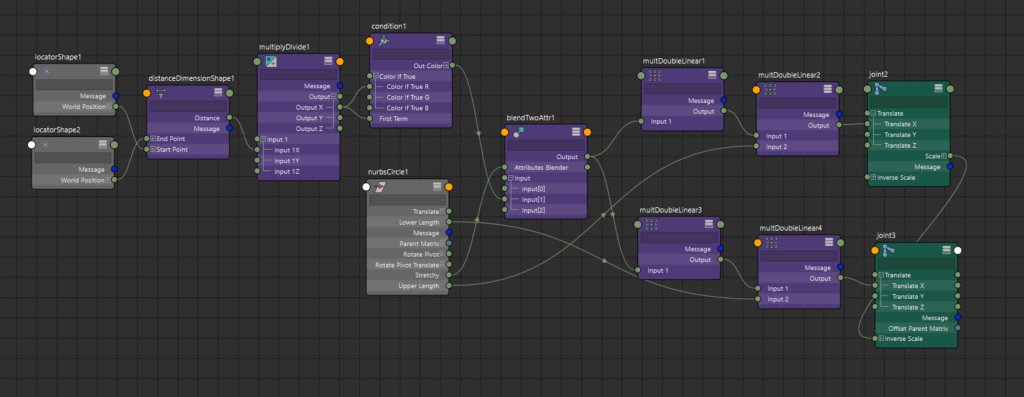Click the condition1 node type icon

[x=385, y=40]
